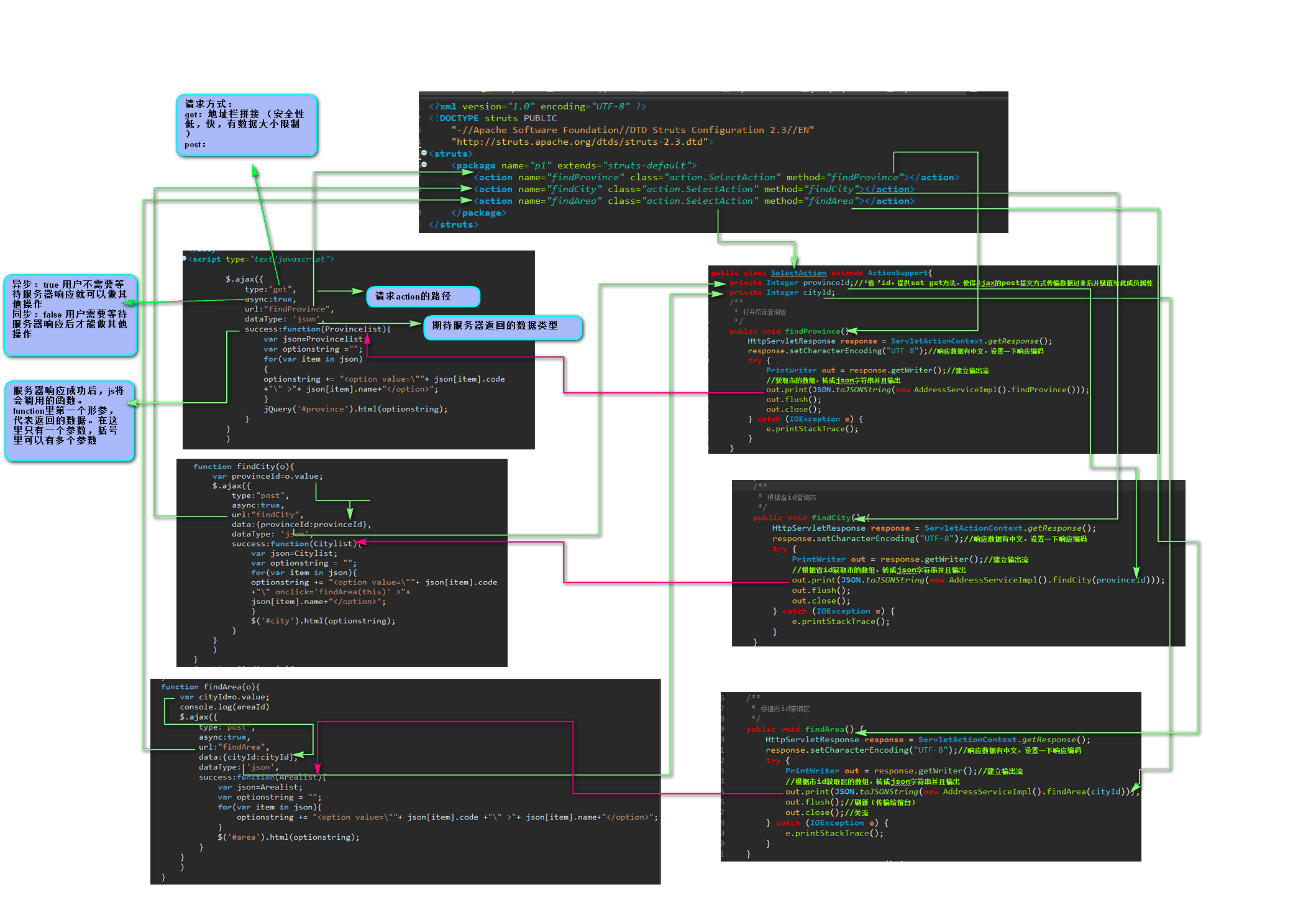The height and width of the screenshot is (915, 1316).
Task: Click the findArea action name in struts XML
Action: [x=575, y=201]
